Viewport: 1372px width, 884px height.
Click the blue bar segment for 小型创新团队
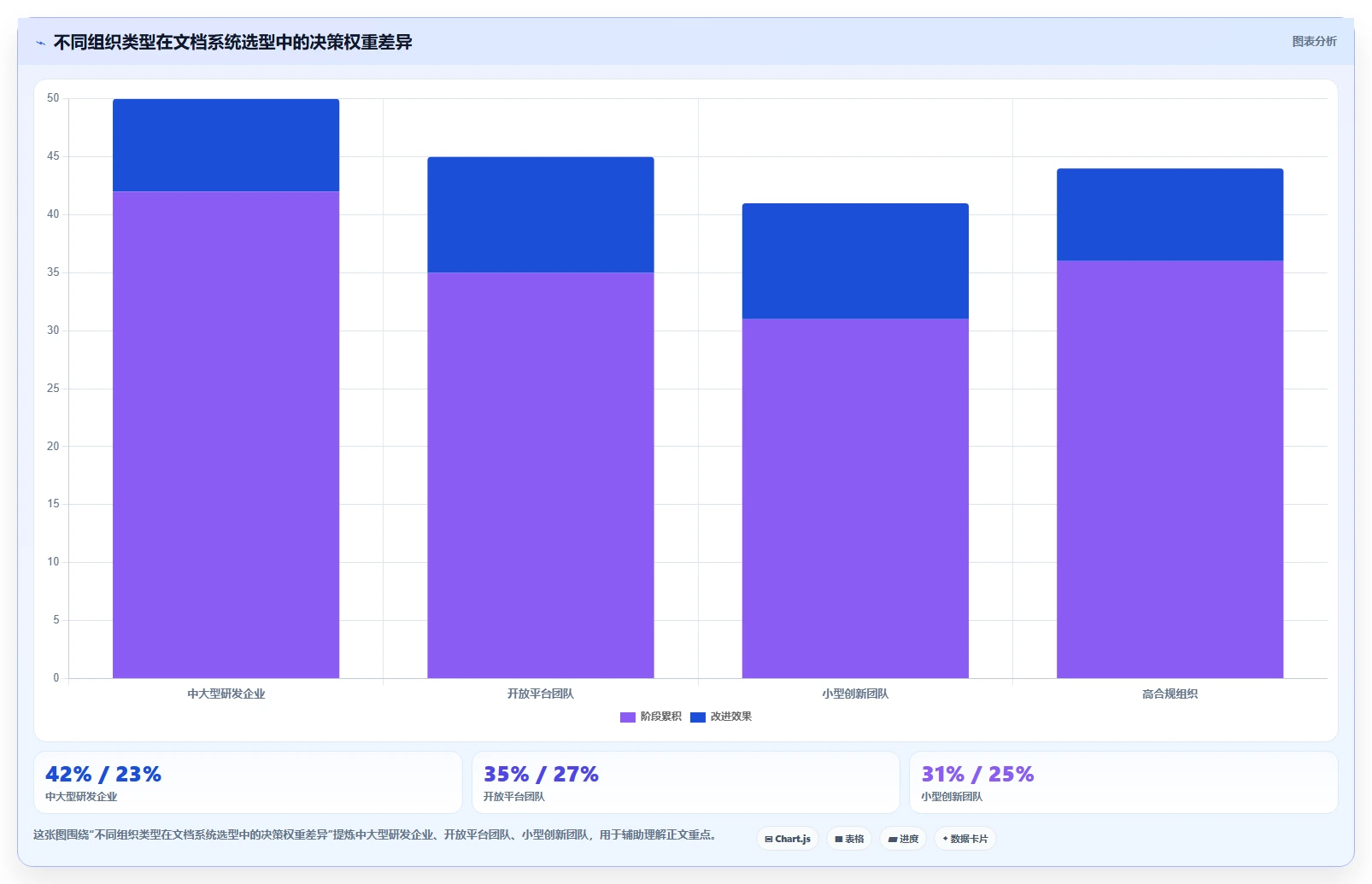855,261
